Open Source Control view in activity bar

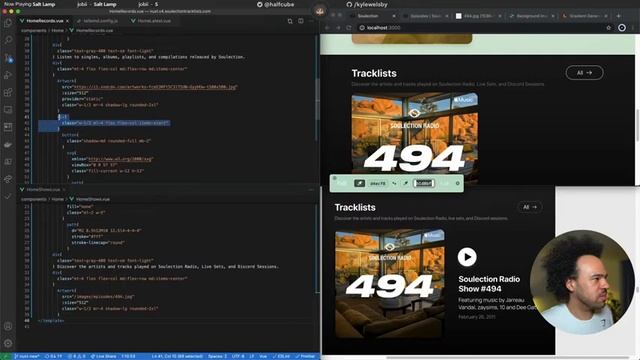tap(8, 58)
